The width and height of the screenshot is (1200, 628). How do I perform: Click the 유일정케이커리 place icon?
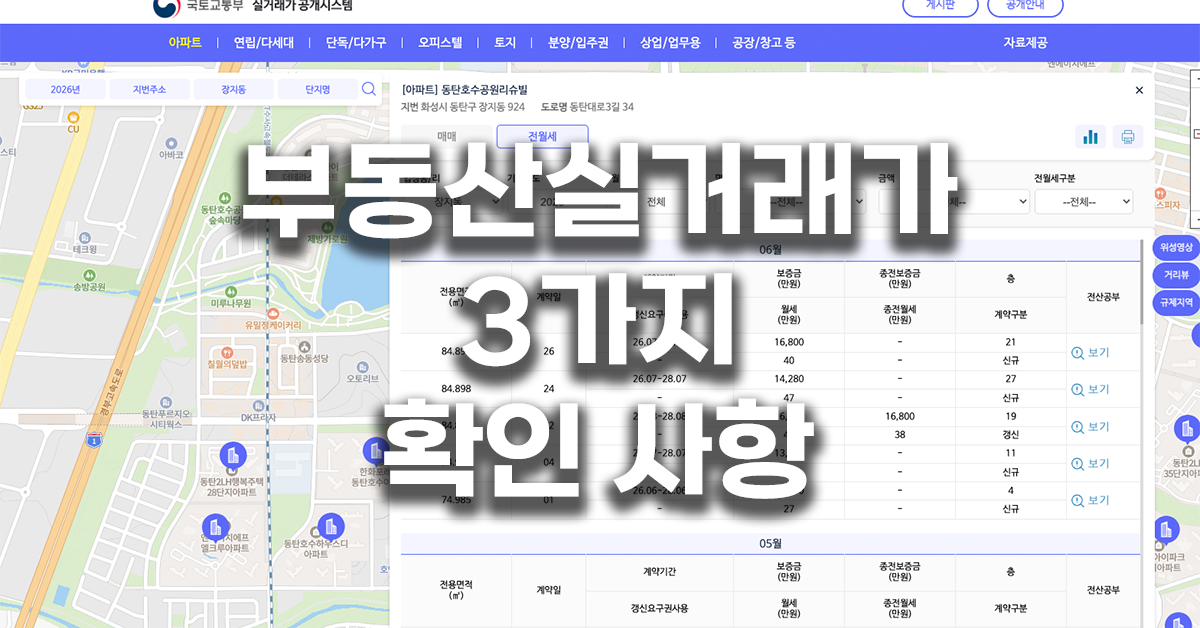point(273,312)
